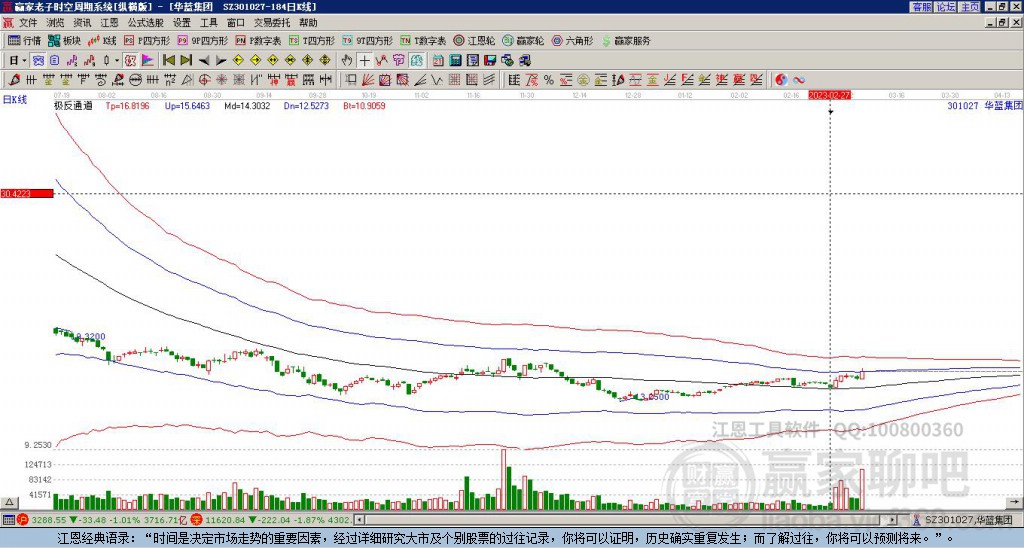Click the 极反通道 indicator label

click(x=73, y=105)
